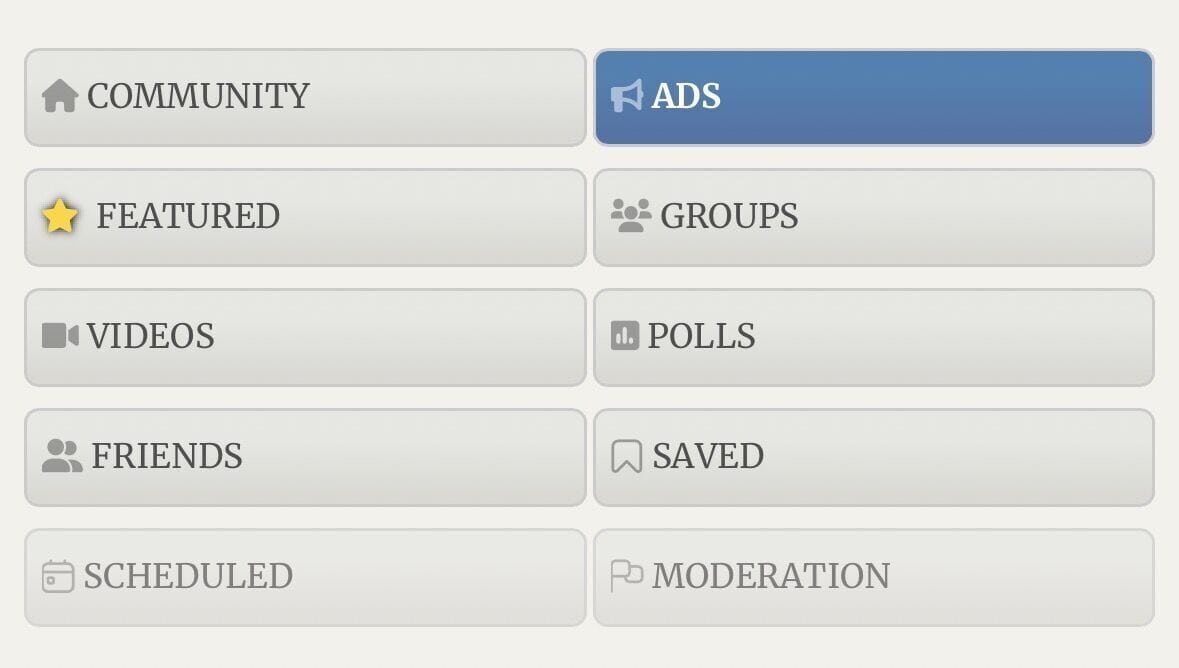Screen dimensions: 1179x668
Task: Select the Scheduled posts button
Action: [x=305, y=578]
